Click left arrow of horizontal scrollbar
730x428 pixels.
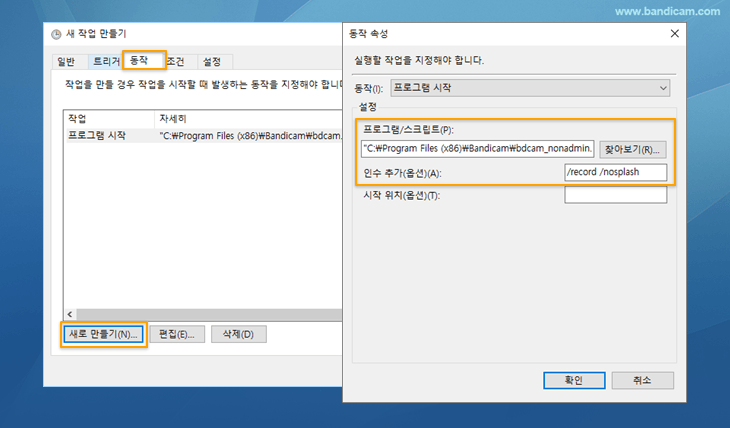tap(70, 314)
